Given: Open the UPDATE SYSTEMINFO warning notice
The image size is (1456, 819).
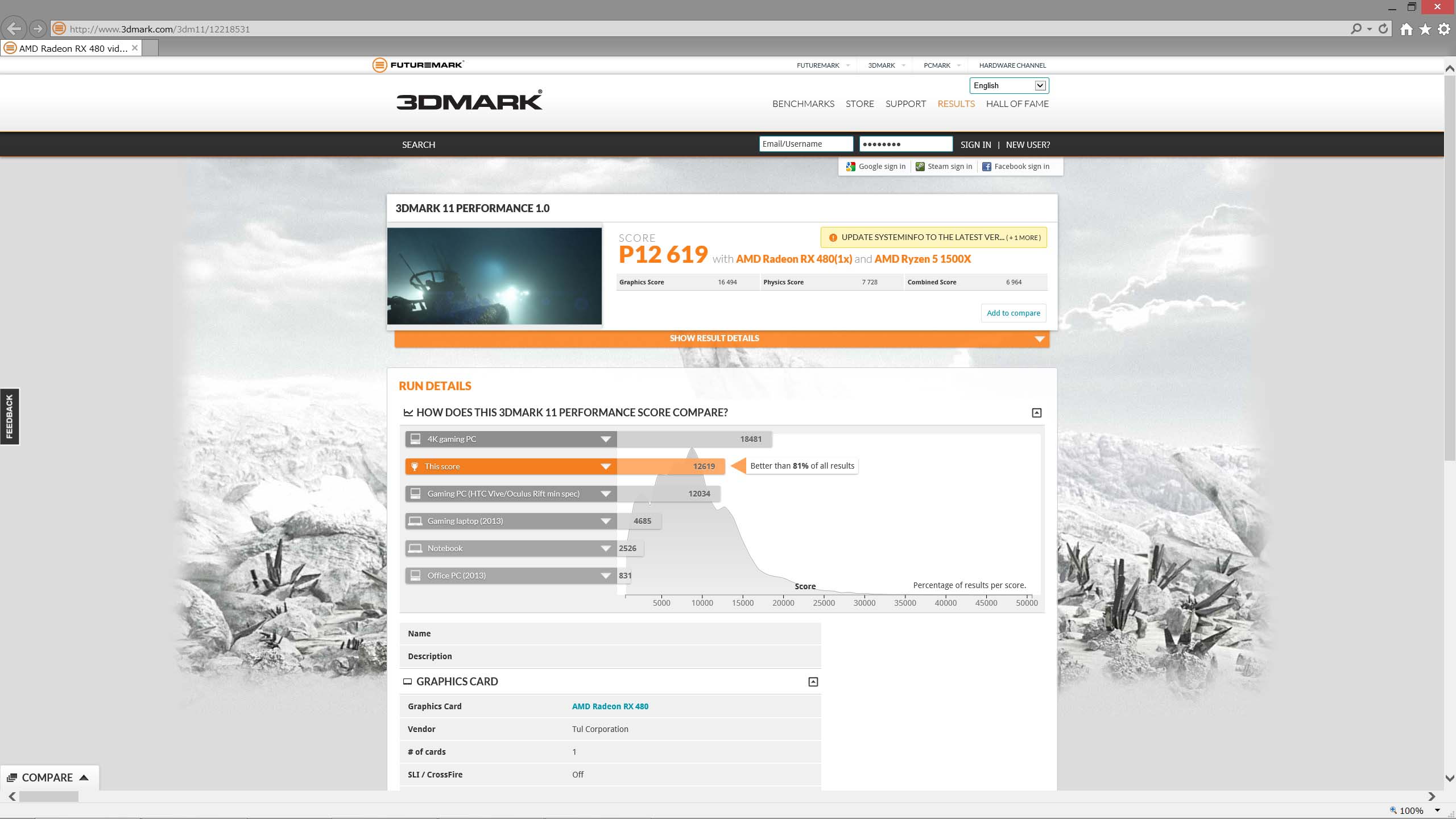Looking at the screenshot, I should tap(933, 238).
